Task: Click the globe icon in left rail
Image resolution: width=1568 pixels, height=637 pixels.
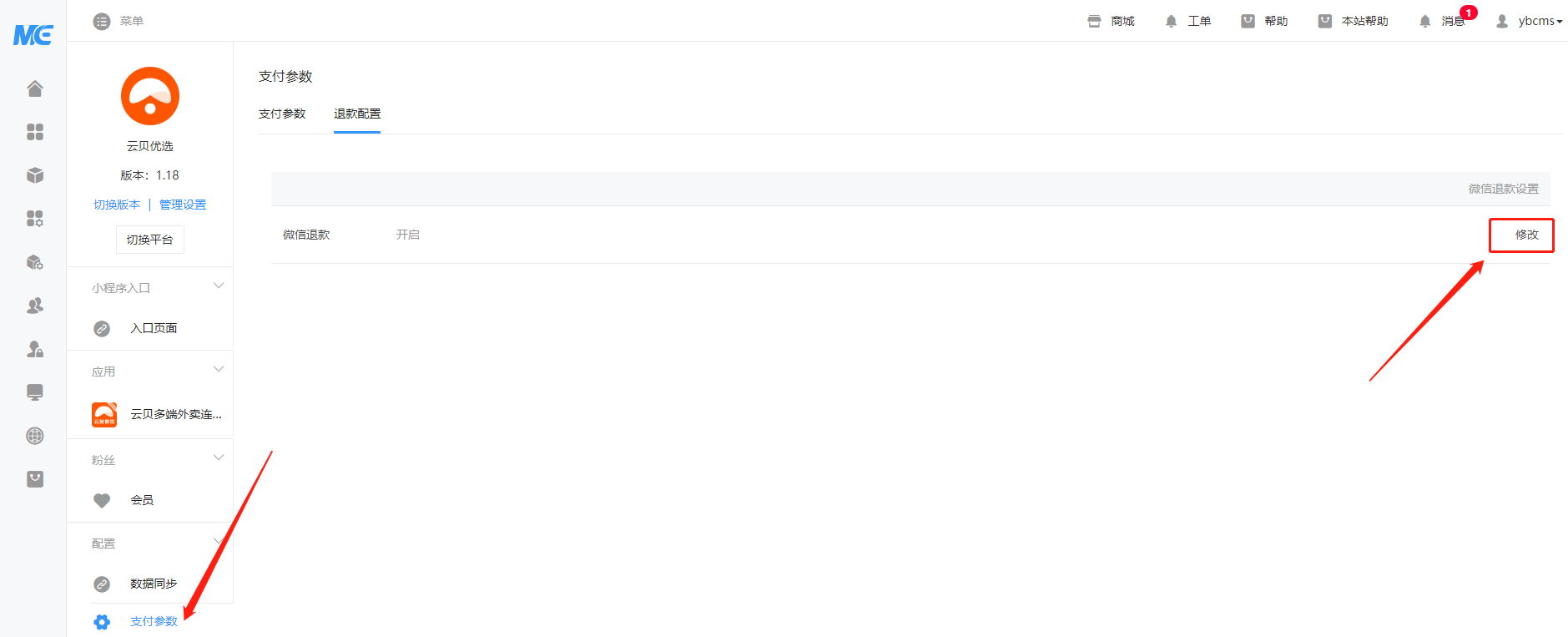Action: coord(35,436)
